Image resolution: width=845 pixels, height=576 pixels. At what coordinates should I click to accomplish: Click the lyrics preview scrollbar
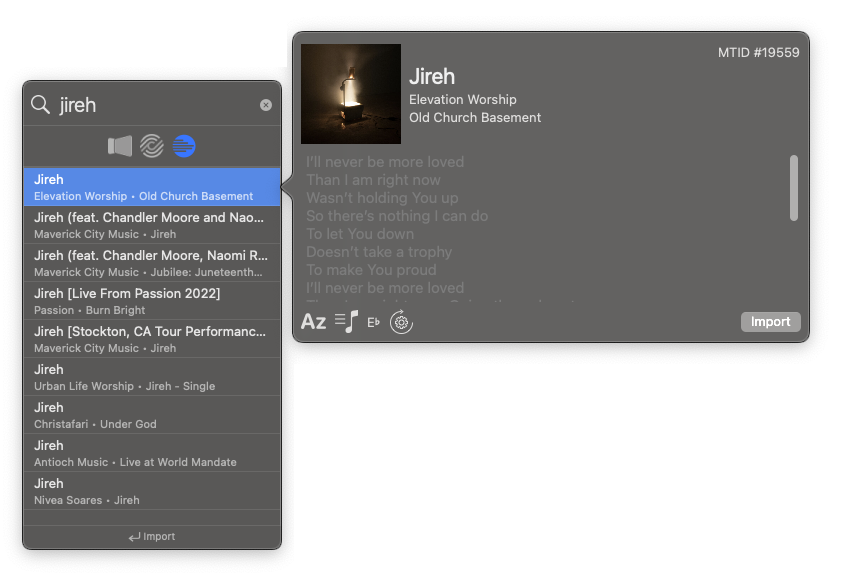pos(793,188)
